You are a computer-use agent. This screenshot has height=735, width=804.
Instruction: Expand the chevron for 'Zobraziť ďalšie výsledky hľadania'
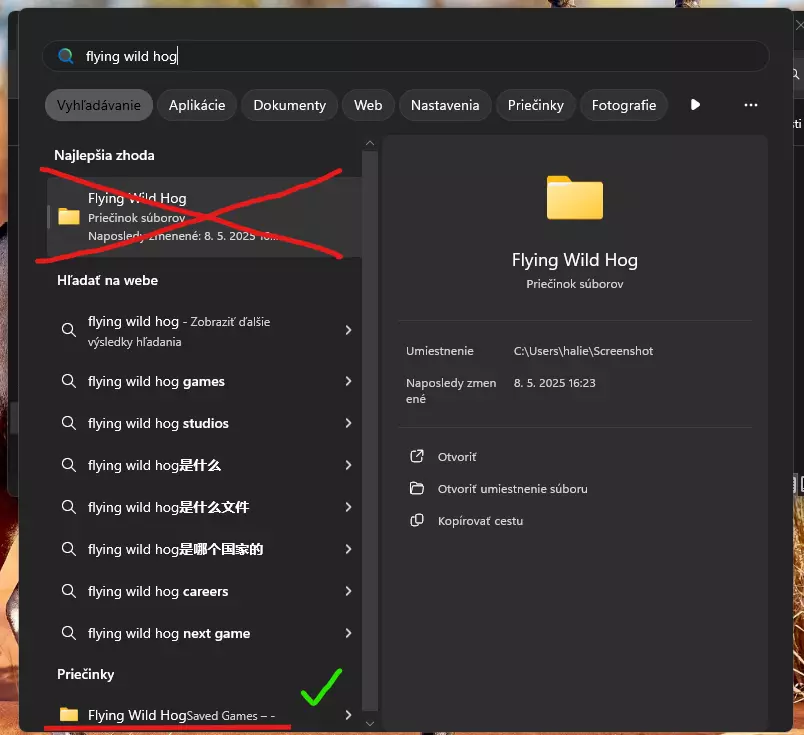pyautogui.click(x=348, y=330)
